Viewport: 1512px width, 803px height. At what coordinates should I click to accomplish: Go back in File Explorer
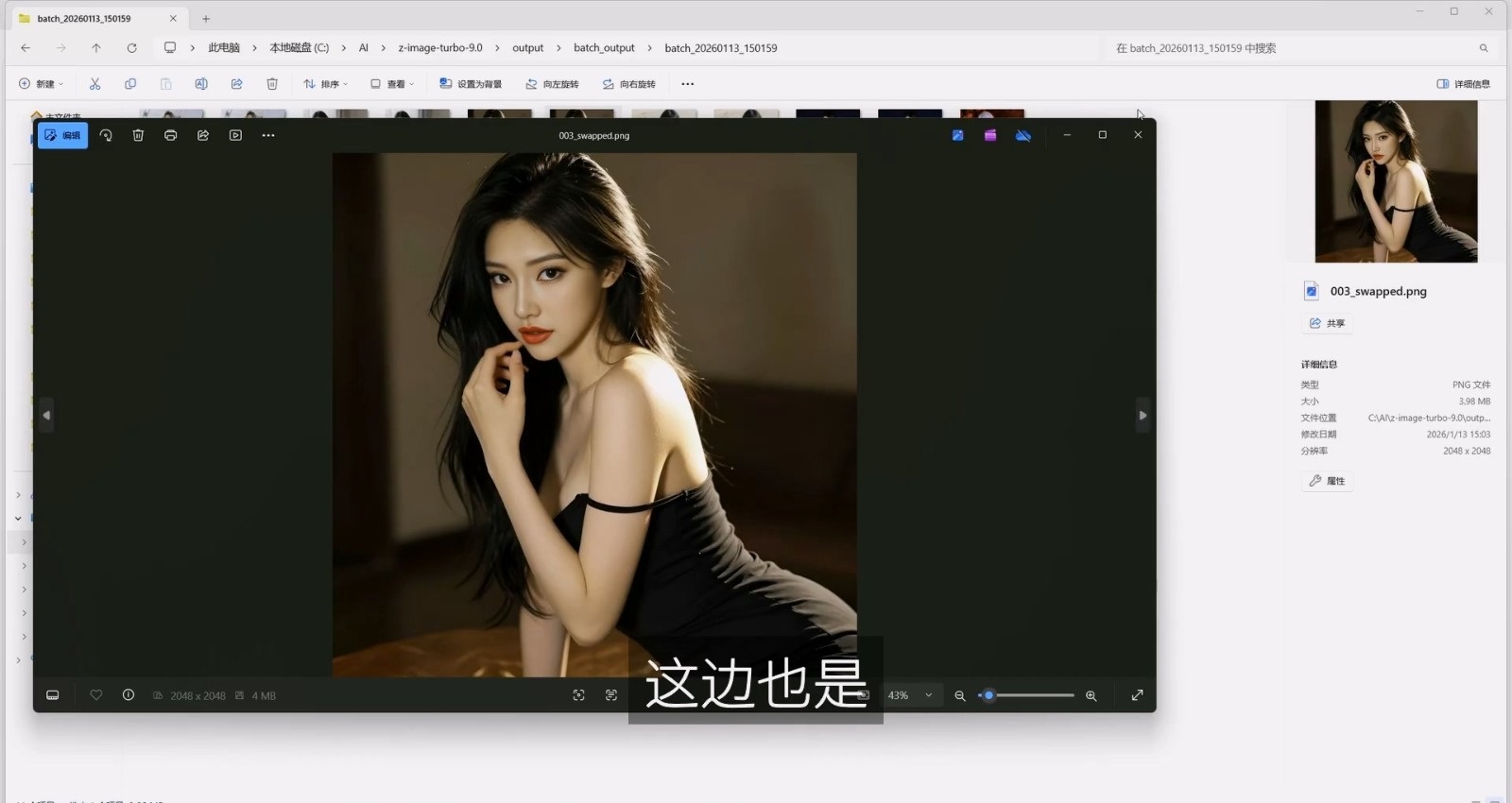26,48
